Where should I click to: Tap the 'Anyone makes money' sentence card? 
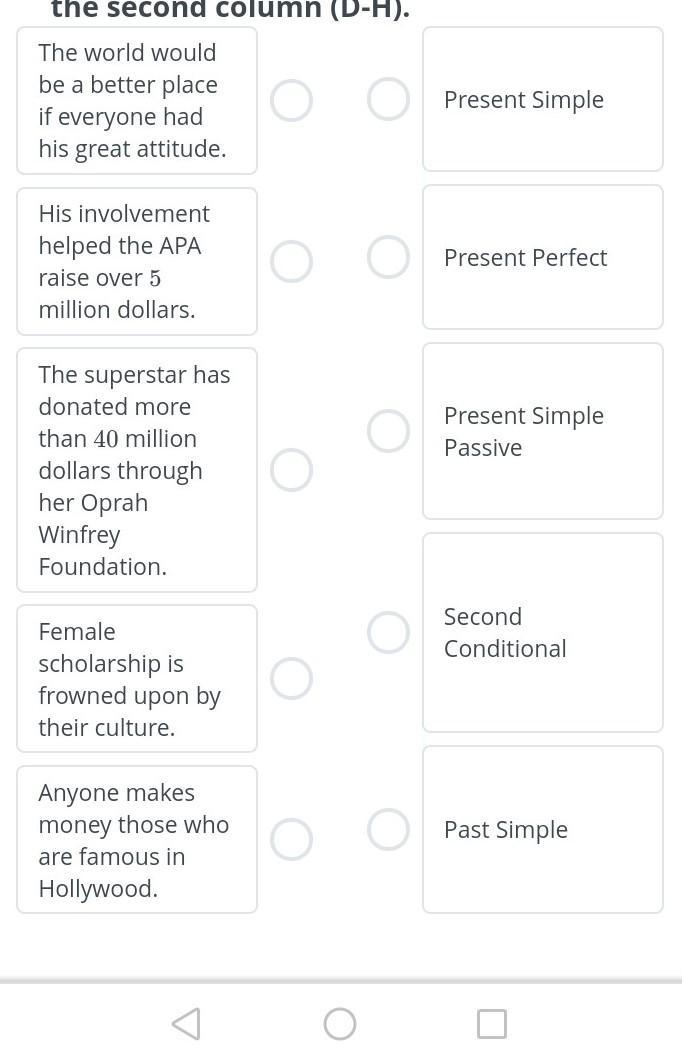pyautogui.click(x=136, y=839)
